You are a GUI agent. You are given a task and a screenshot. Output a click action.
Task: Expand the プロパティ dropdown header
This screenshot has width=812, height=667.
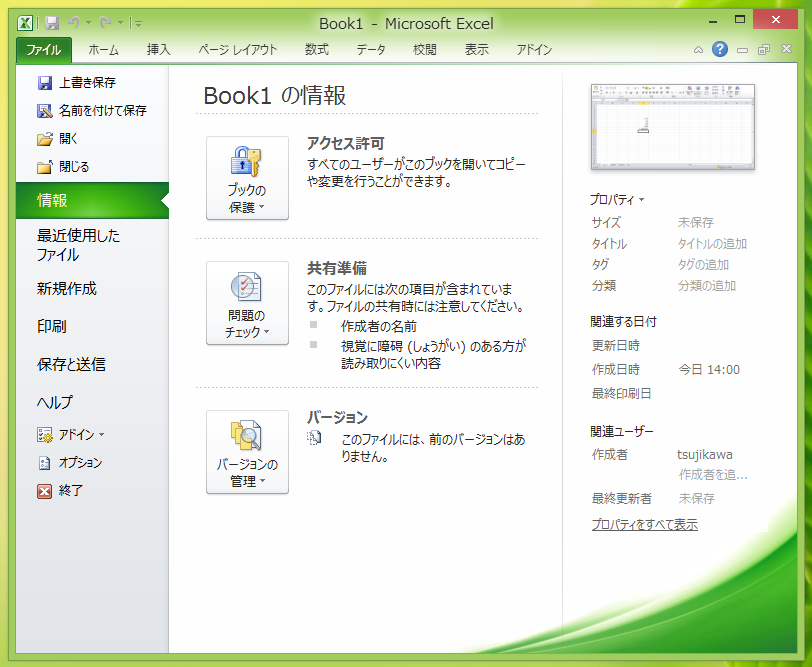pos(618,199)
